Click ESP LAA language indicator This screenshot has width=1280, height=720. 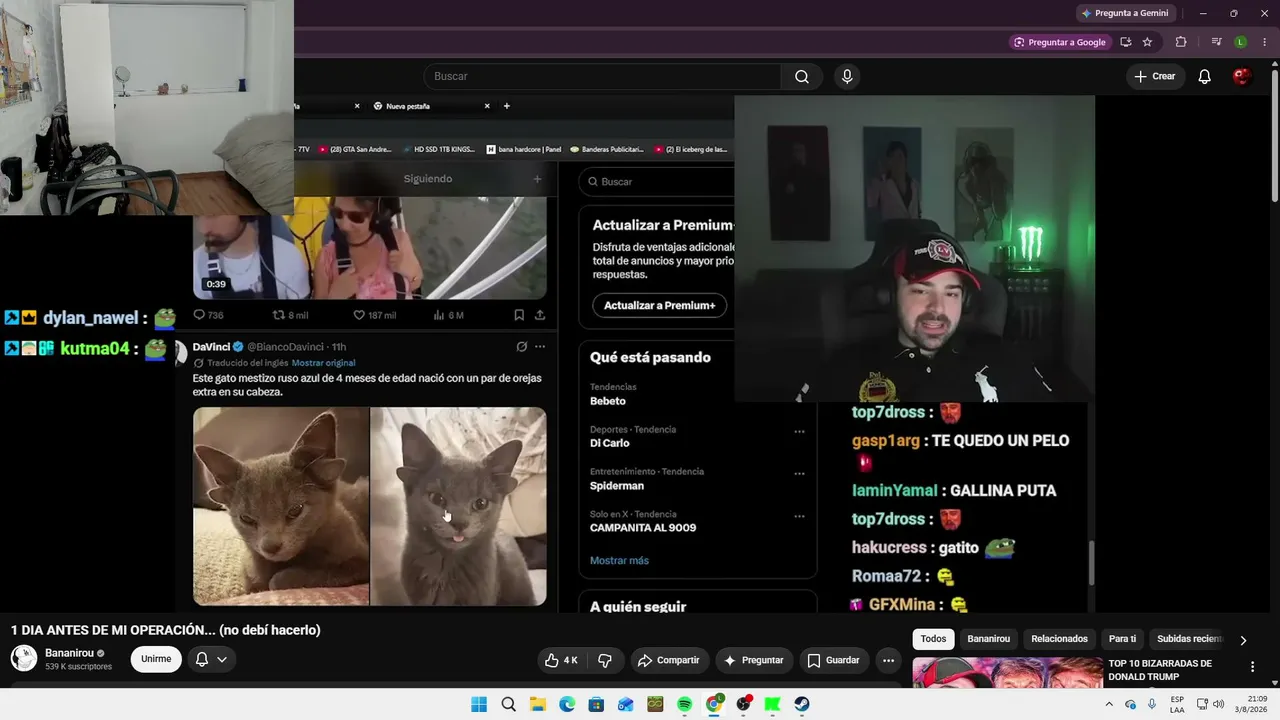(1177, 704)
